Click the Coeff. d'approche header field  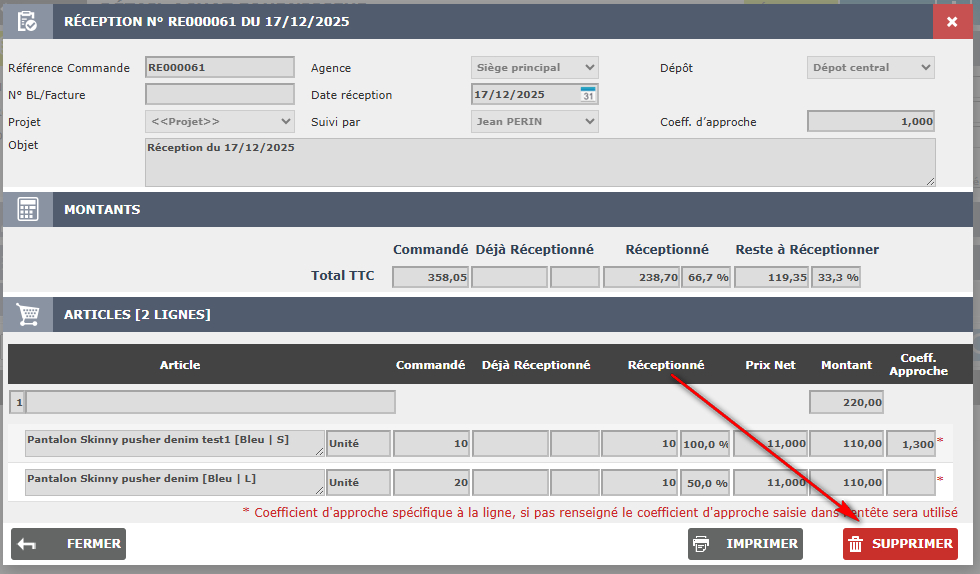pos(870,122)
